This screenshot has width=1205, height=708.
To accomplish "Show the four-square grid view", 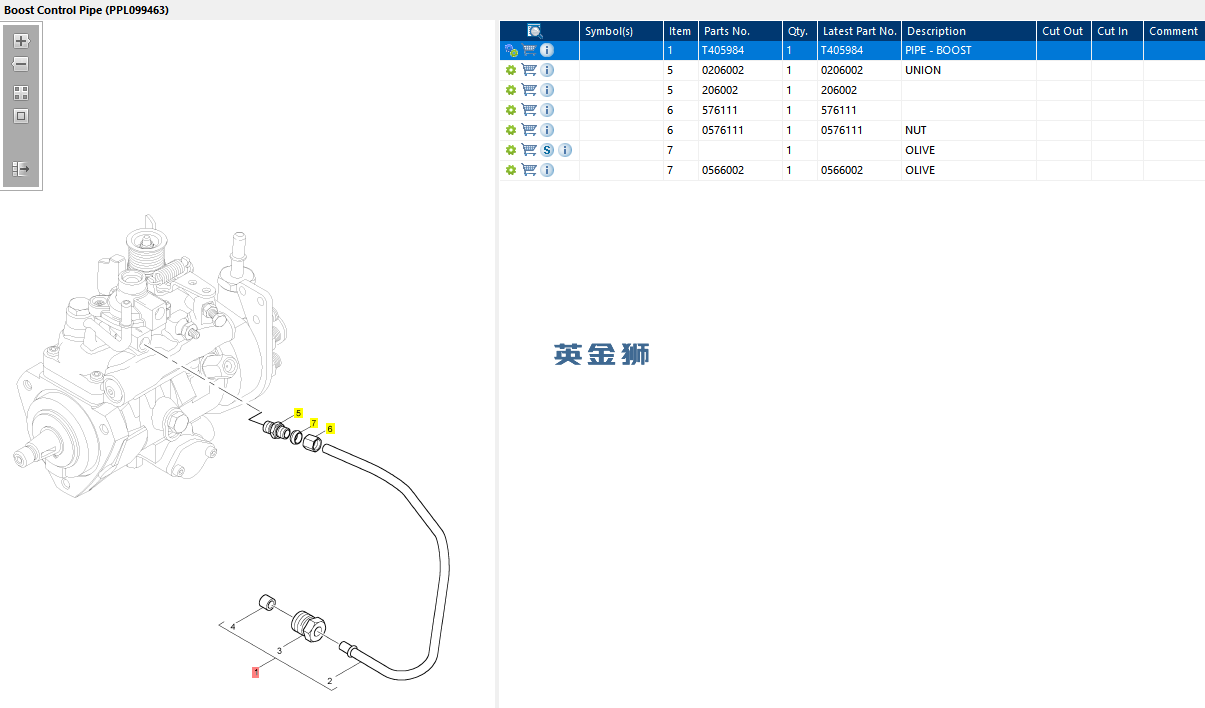I will click(x=21, y=92).
